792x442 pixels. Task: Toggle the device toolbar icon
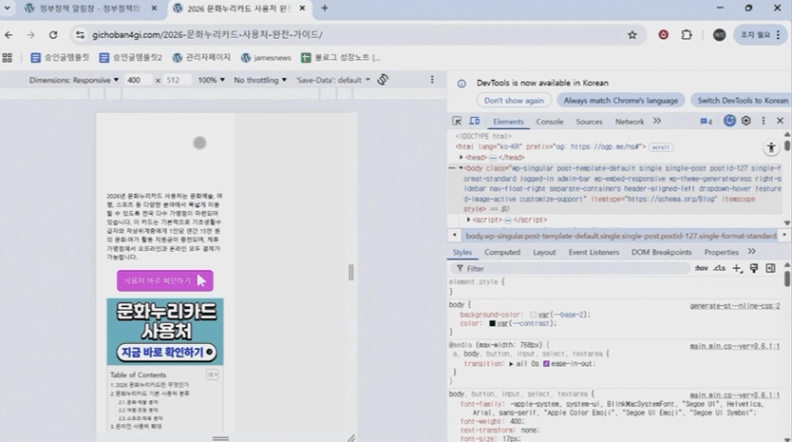tap(474, 121)
